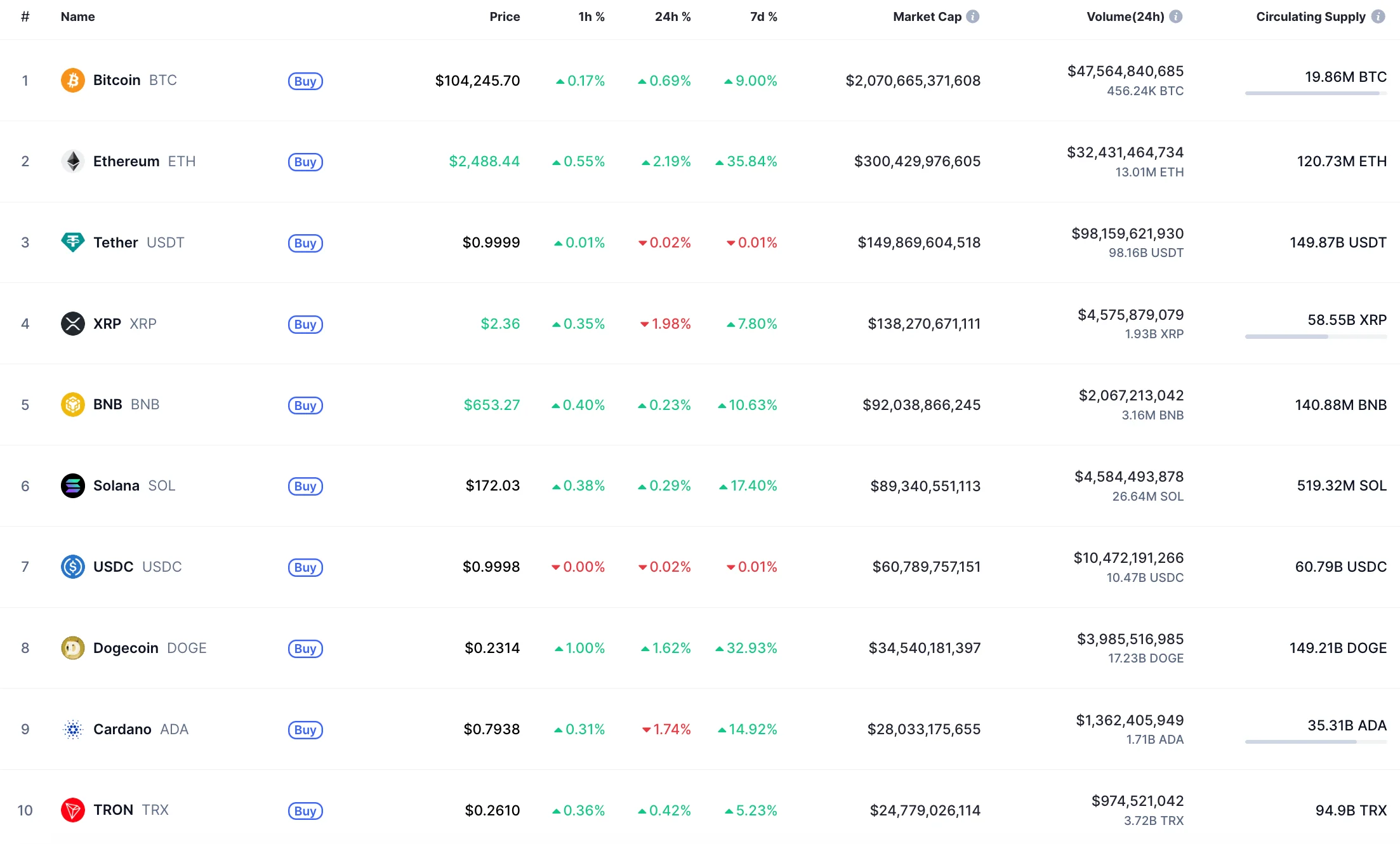Click the Dogecoin logo icon
1400x844 pixels.
pos(72,648)
